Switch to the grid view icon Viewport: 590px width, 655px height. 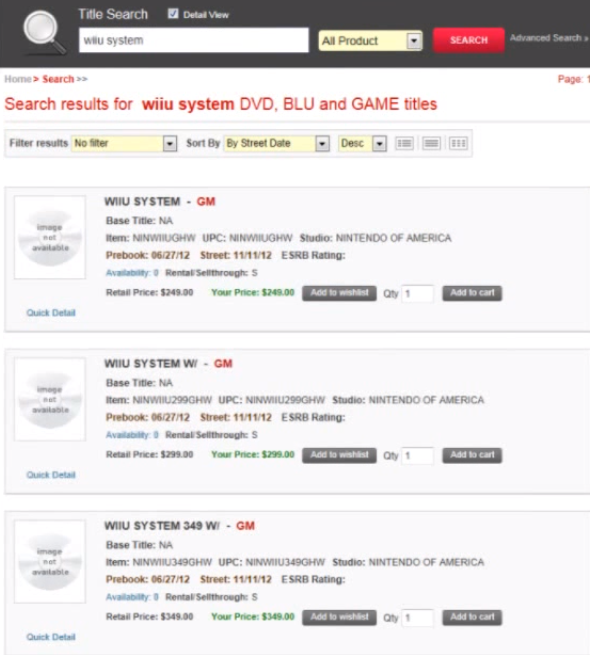tap(458, 143)
